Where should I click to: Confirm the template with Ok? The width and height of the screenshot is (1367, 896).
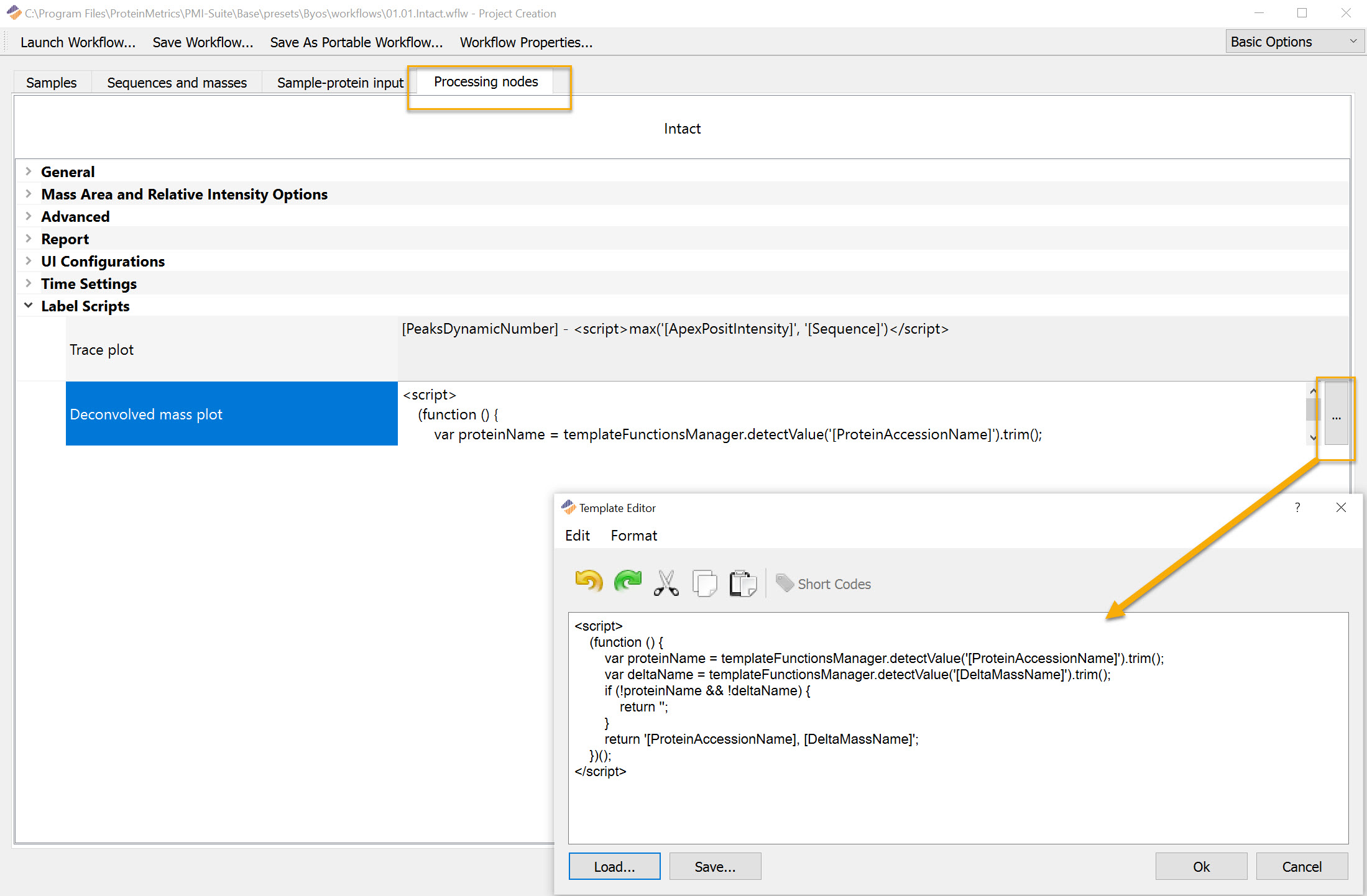coord(1201,867)
